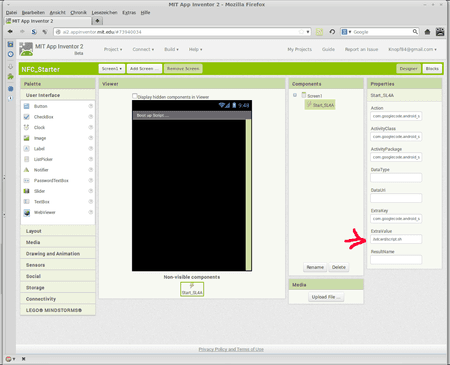This screenshot has width=450, height=365.
Task: Open help for WebViewer component
Action: coord(90,212)
